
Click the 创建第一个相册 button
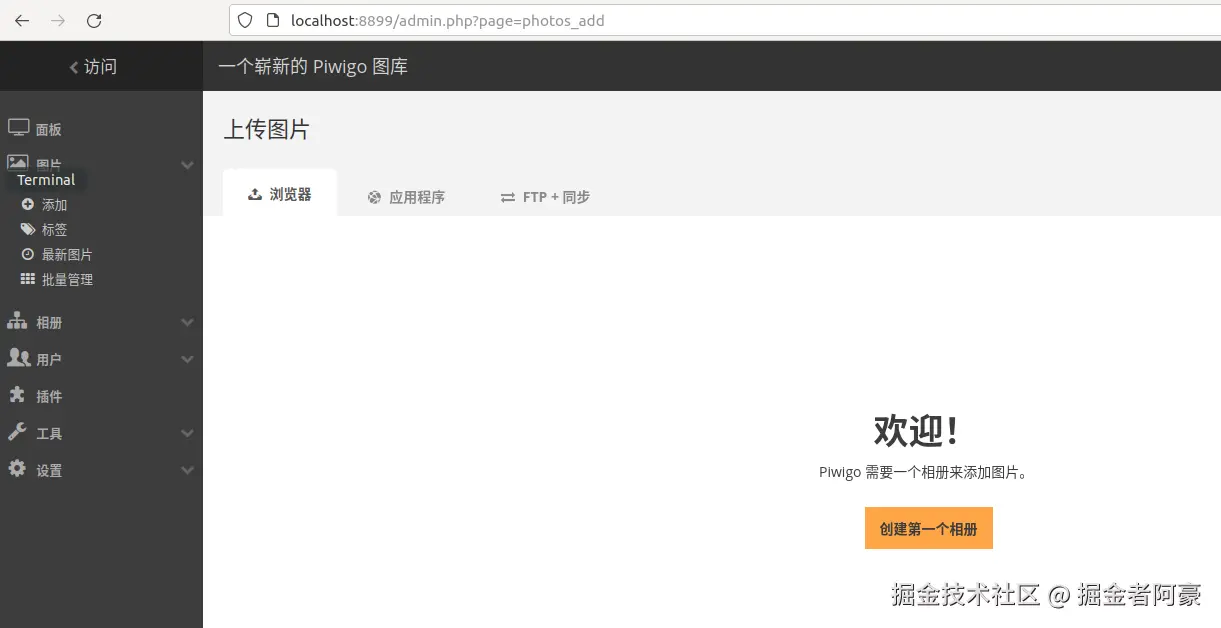tap(929, 528)
